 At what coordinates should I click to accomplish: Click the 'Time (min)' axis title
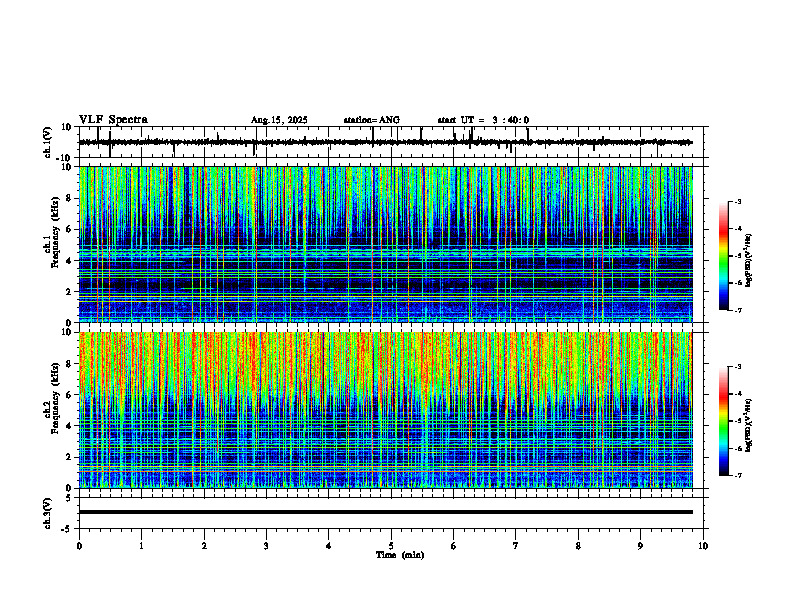400,555
